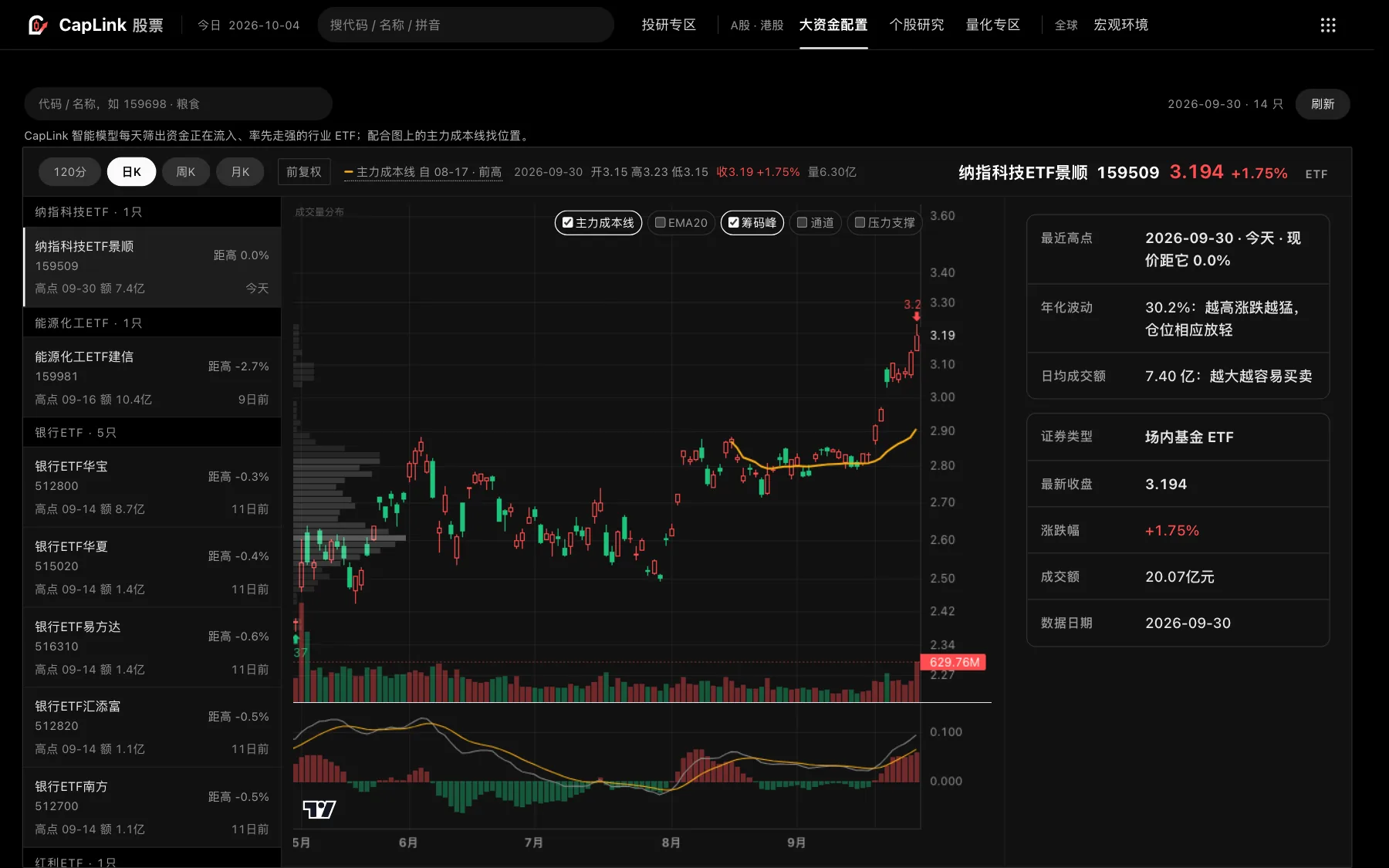Open the 投研专区 menu
The width and height of the screenshot is (1389, 868).
coord(669,25)
